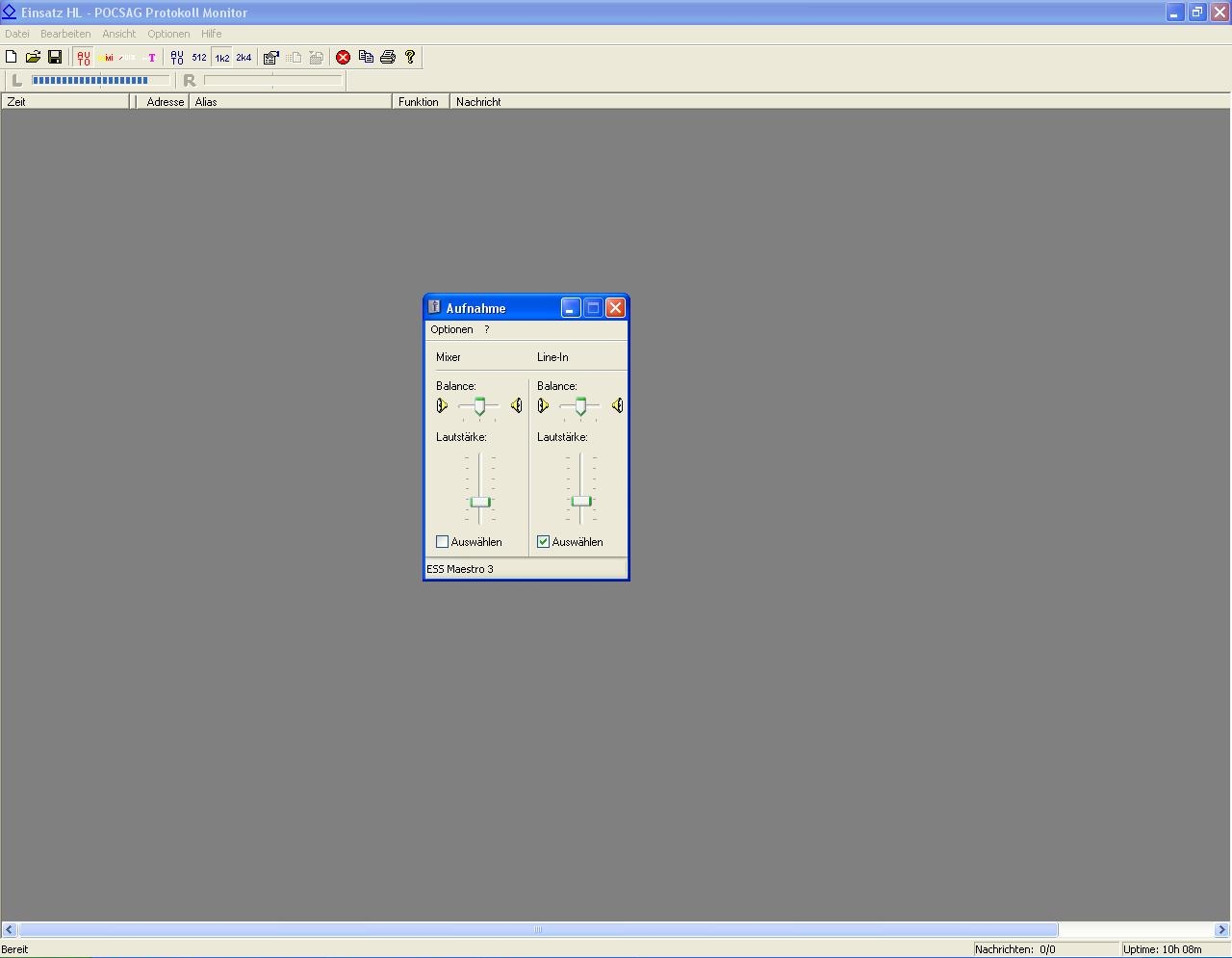Click the New file icon
The image size is (1232, 958).
[x=12, y=58]
